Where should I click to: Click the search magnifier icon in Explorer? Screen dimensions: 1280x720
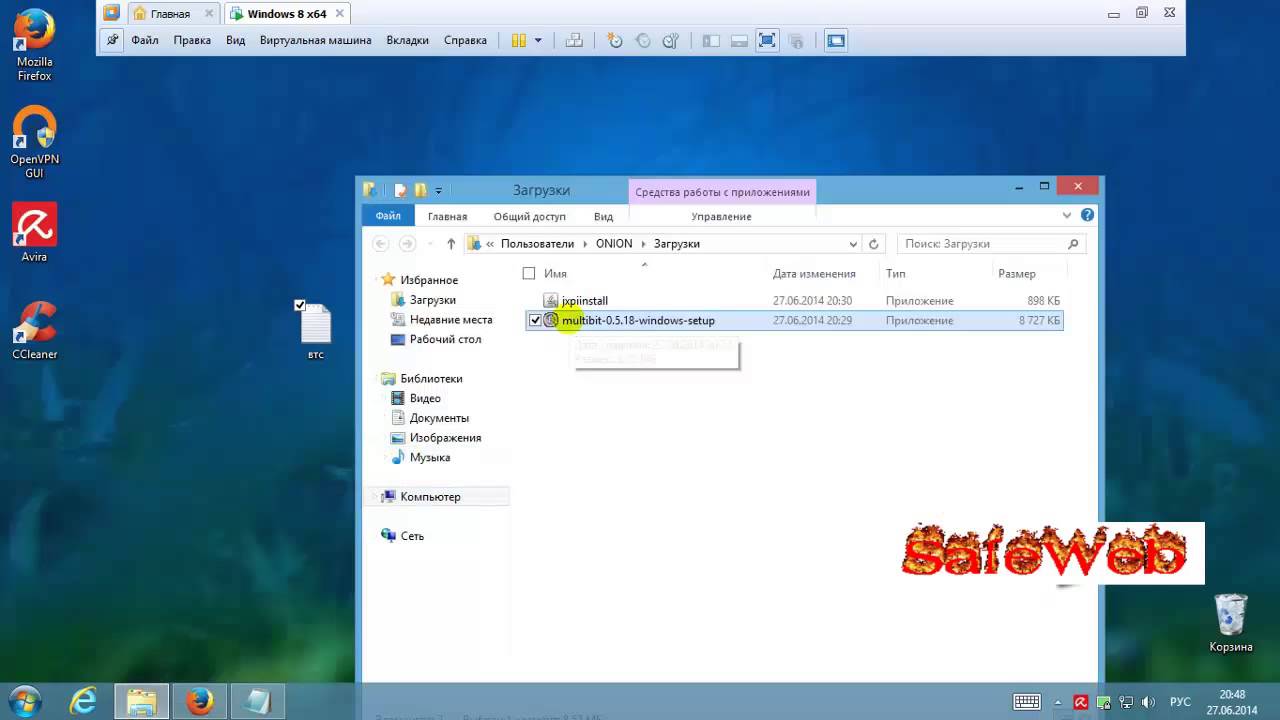(x=1073, y=244)
